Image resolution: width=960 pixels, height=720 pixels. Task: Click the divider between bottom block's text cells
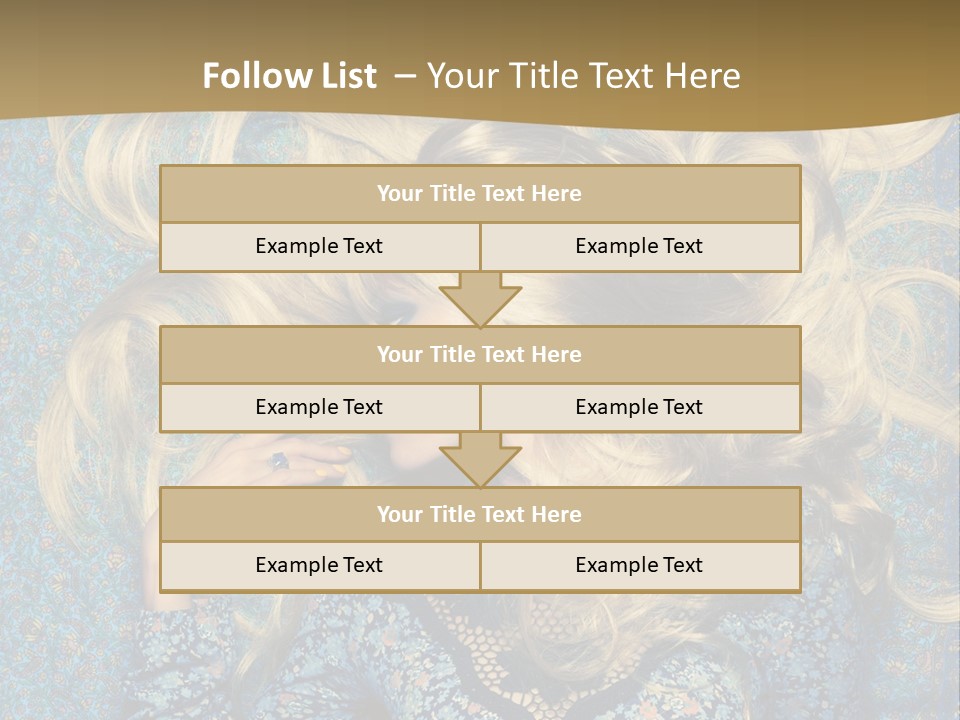tap(480, 566)
